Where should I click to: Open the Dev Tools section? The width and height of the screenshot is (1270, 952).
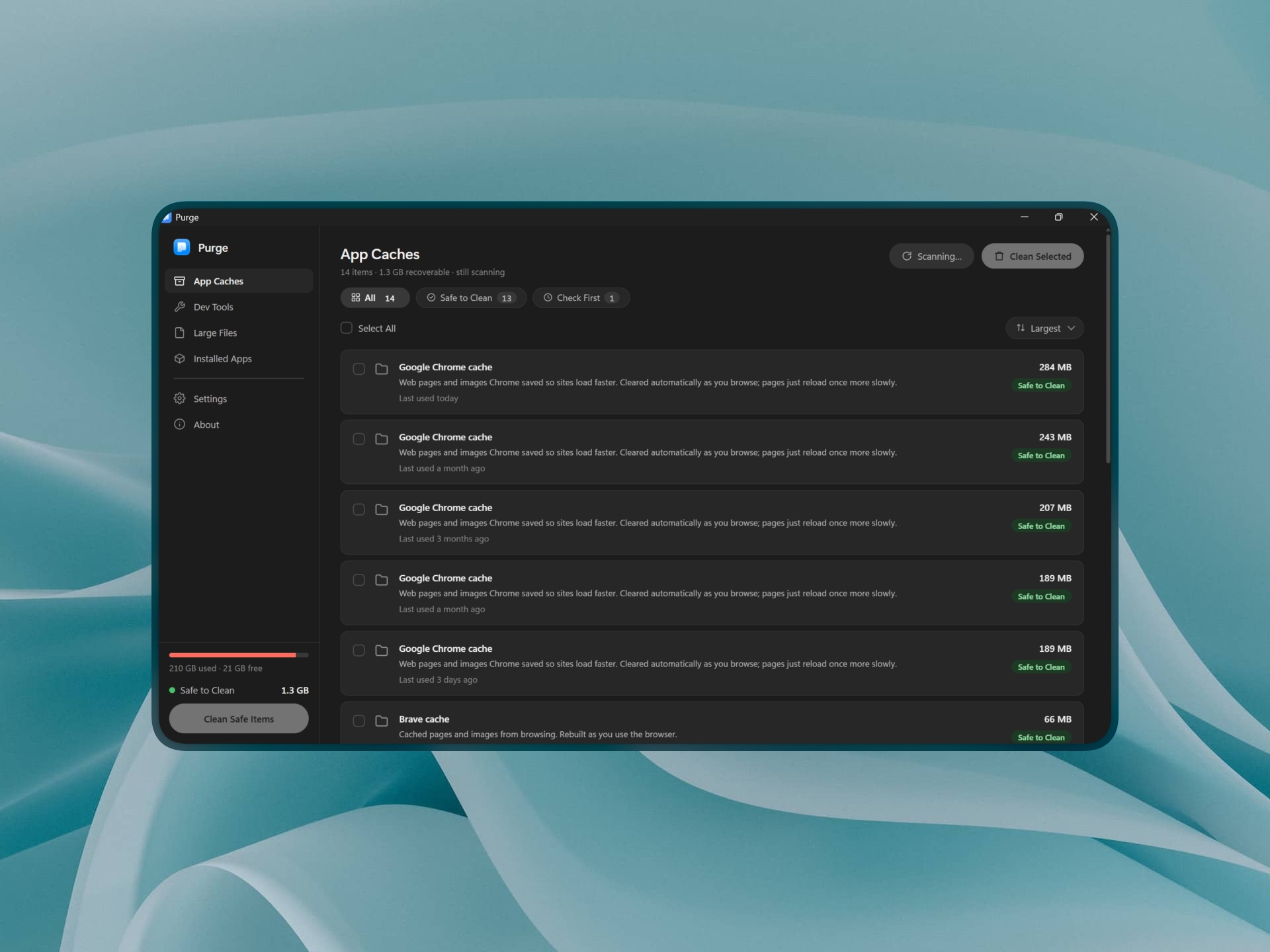click(239, 307)
